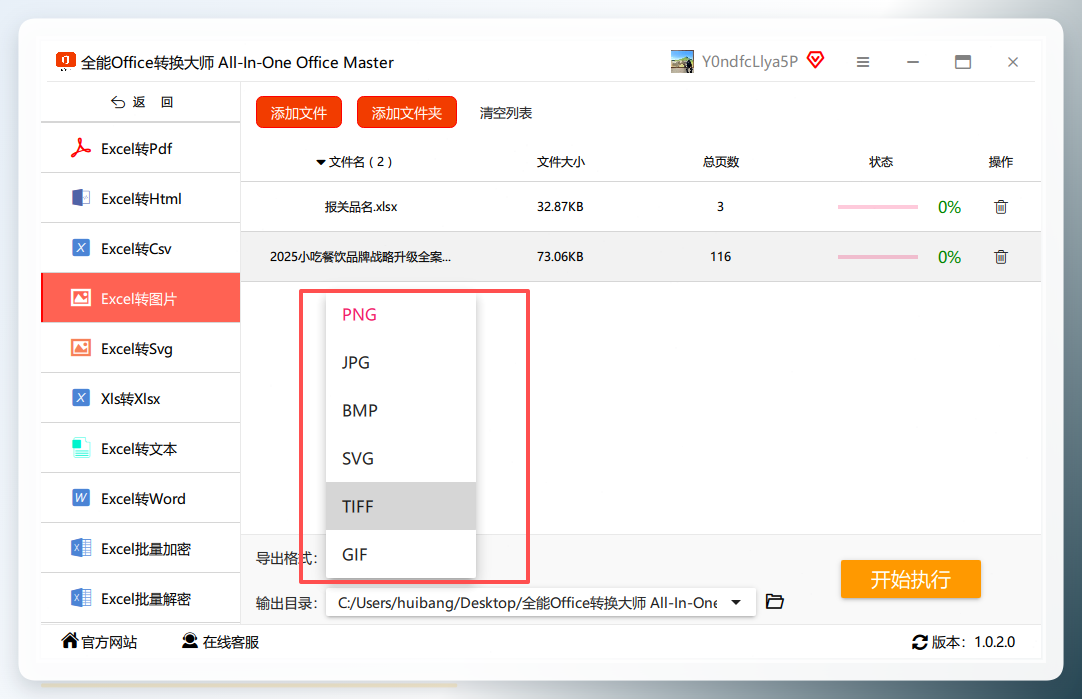1082x699 pixels.
Task: Switch to Xls转Xlsx label
Action: click(130, 399)
